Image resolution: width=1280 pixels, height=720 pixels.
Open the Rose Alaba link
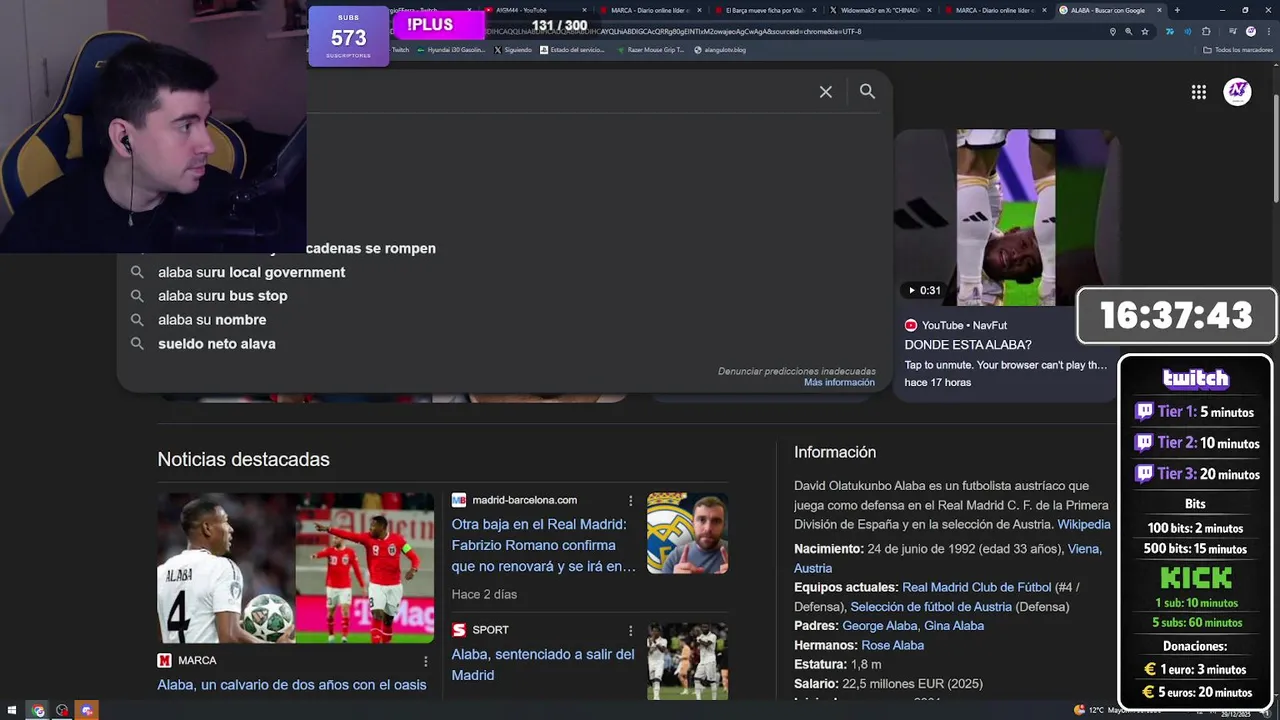892,645
